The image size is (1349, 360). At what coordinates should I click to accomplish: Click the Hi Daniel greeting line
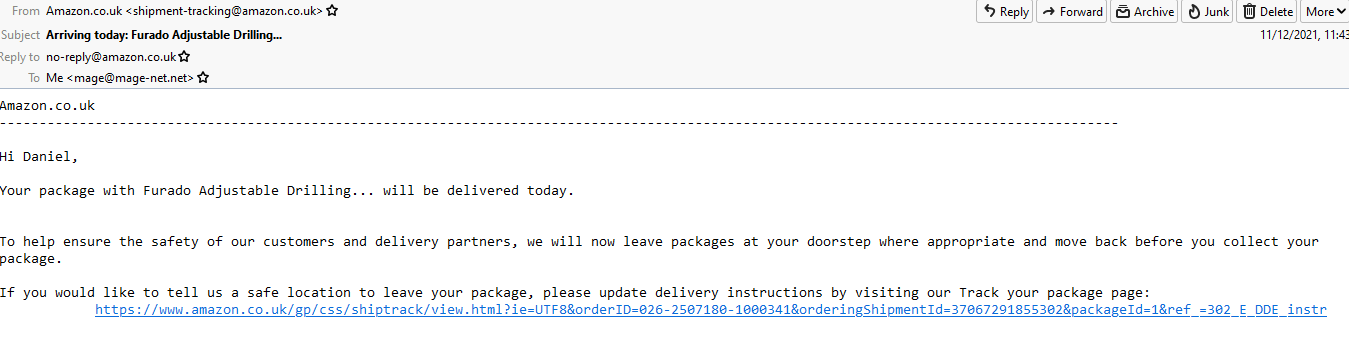pyautogui.click(x=38, y=157)
